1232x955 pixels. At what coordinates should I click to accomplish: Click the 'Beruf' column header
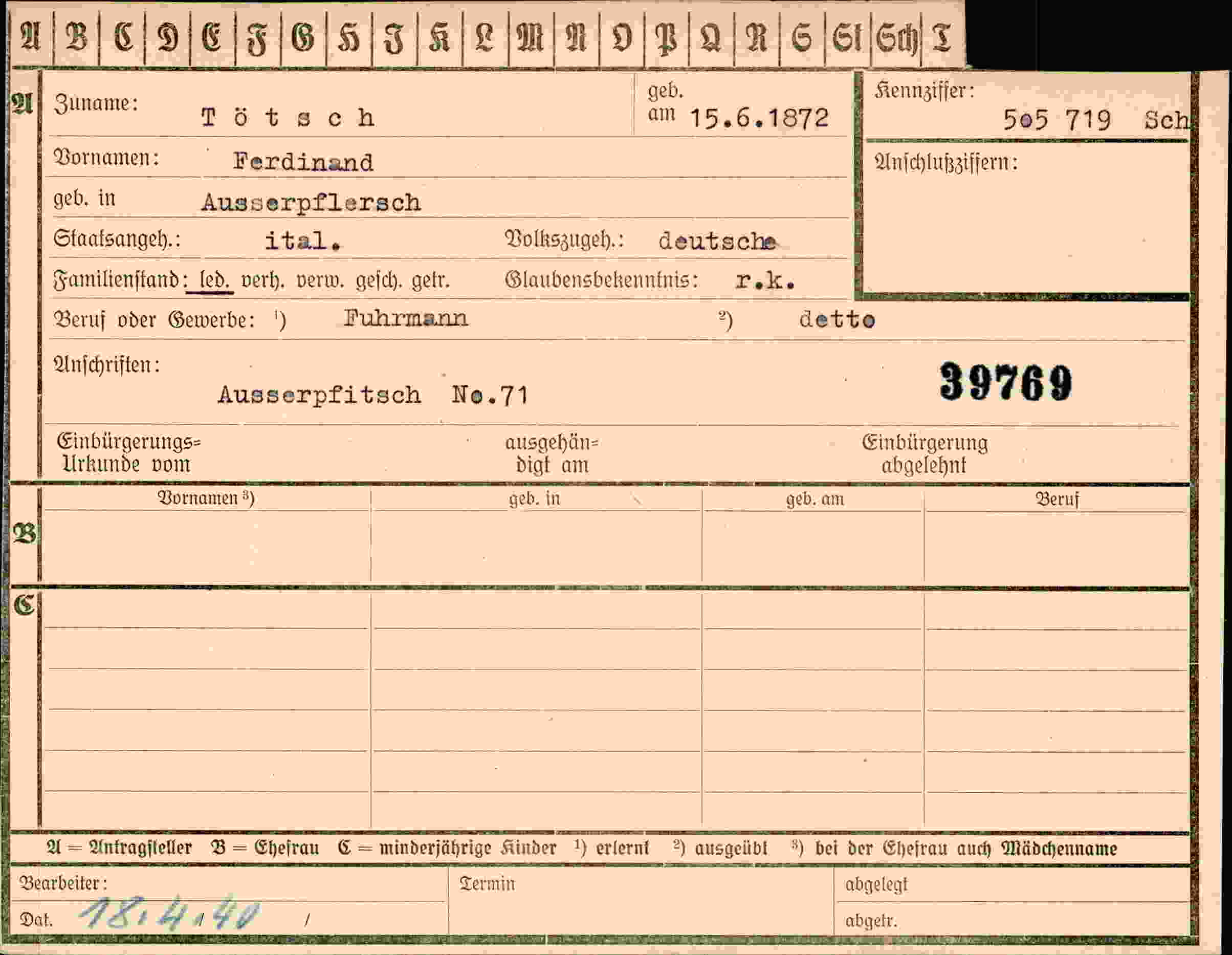point(1057,499)
